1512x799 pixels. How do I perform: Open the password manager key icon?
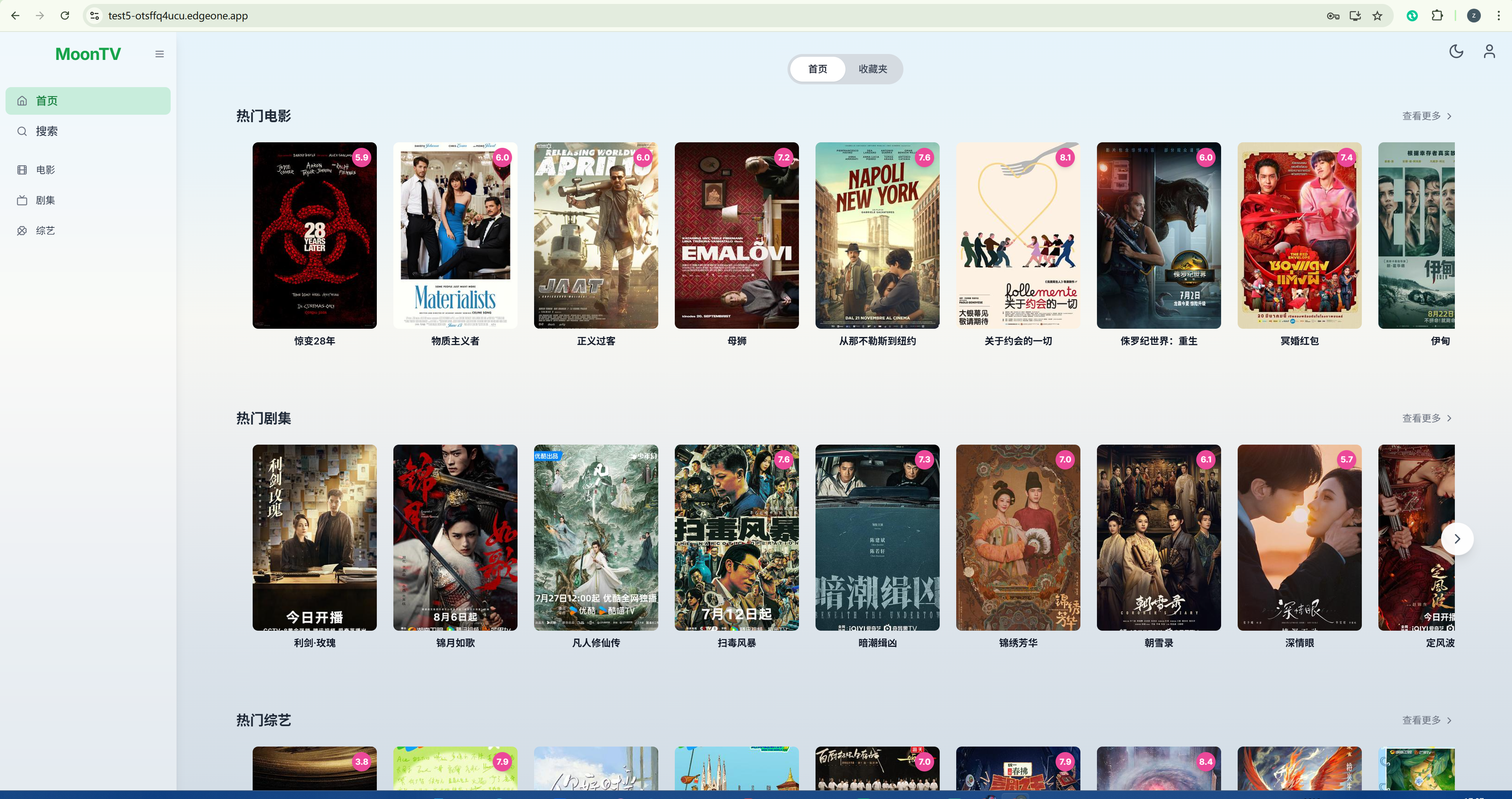click(1333, 16)
